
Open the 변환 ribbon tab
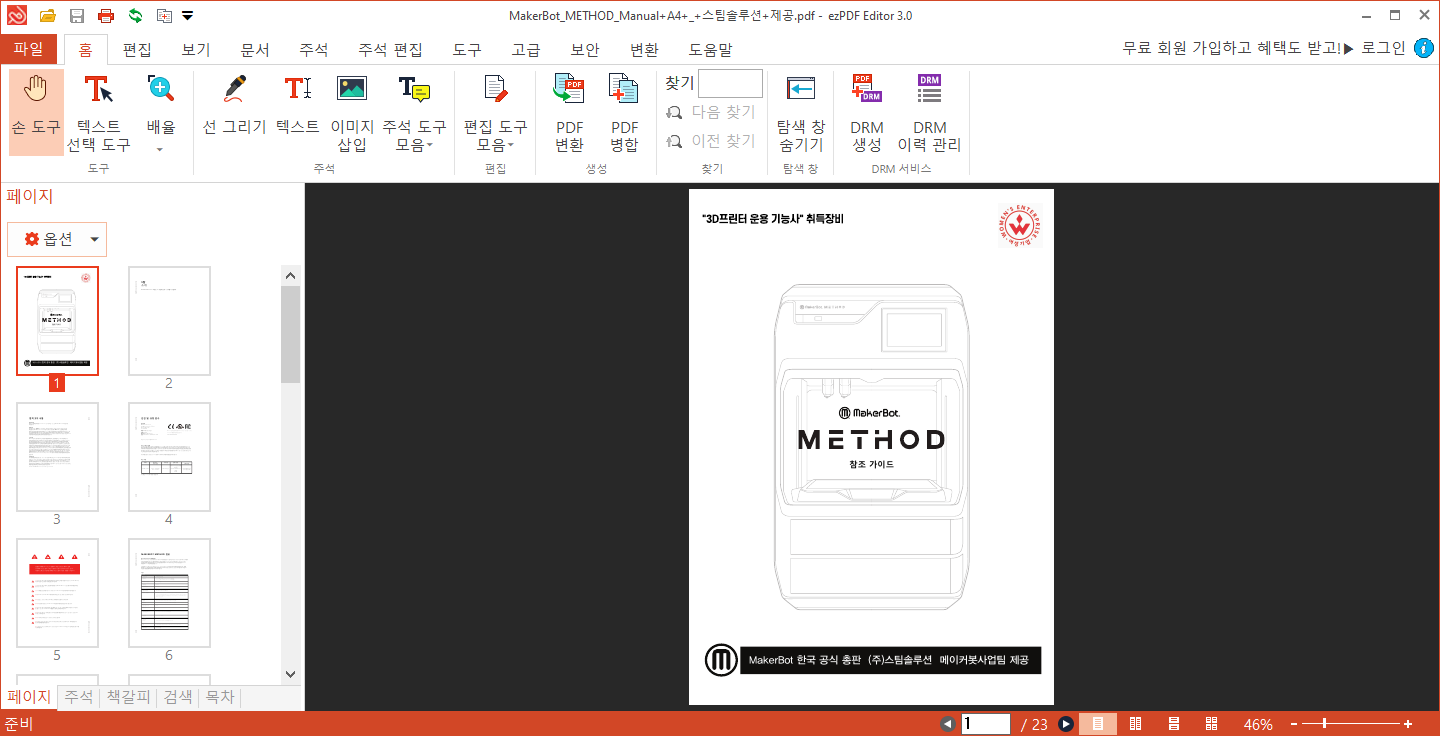click(x=644, y=49)
